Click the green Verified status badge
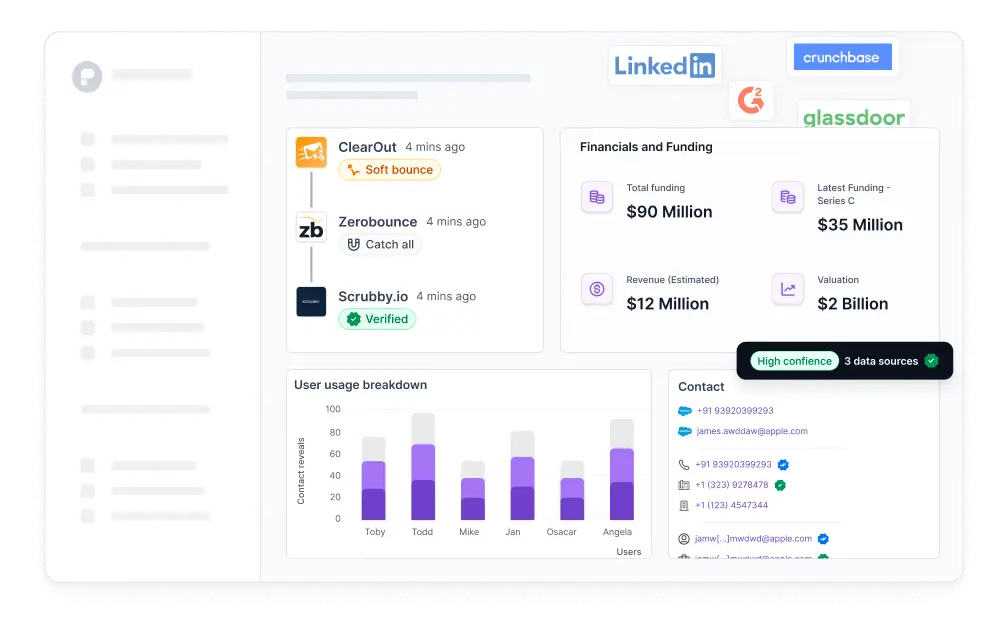This screenshot has width=1008, height=640. click(x=377, y=319)
